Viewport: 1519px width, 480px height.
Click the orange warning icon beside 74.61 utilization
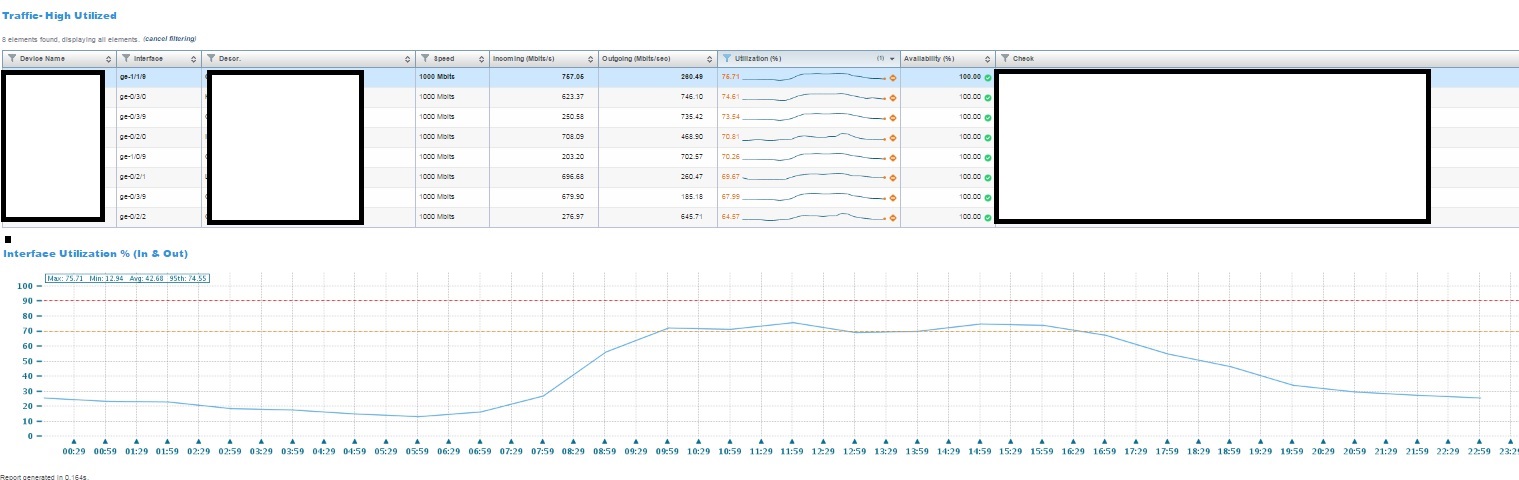point(892,97)
